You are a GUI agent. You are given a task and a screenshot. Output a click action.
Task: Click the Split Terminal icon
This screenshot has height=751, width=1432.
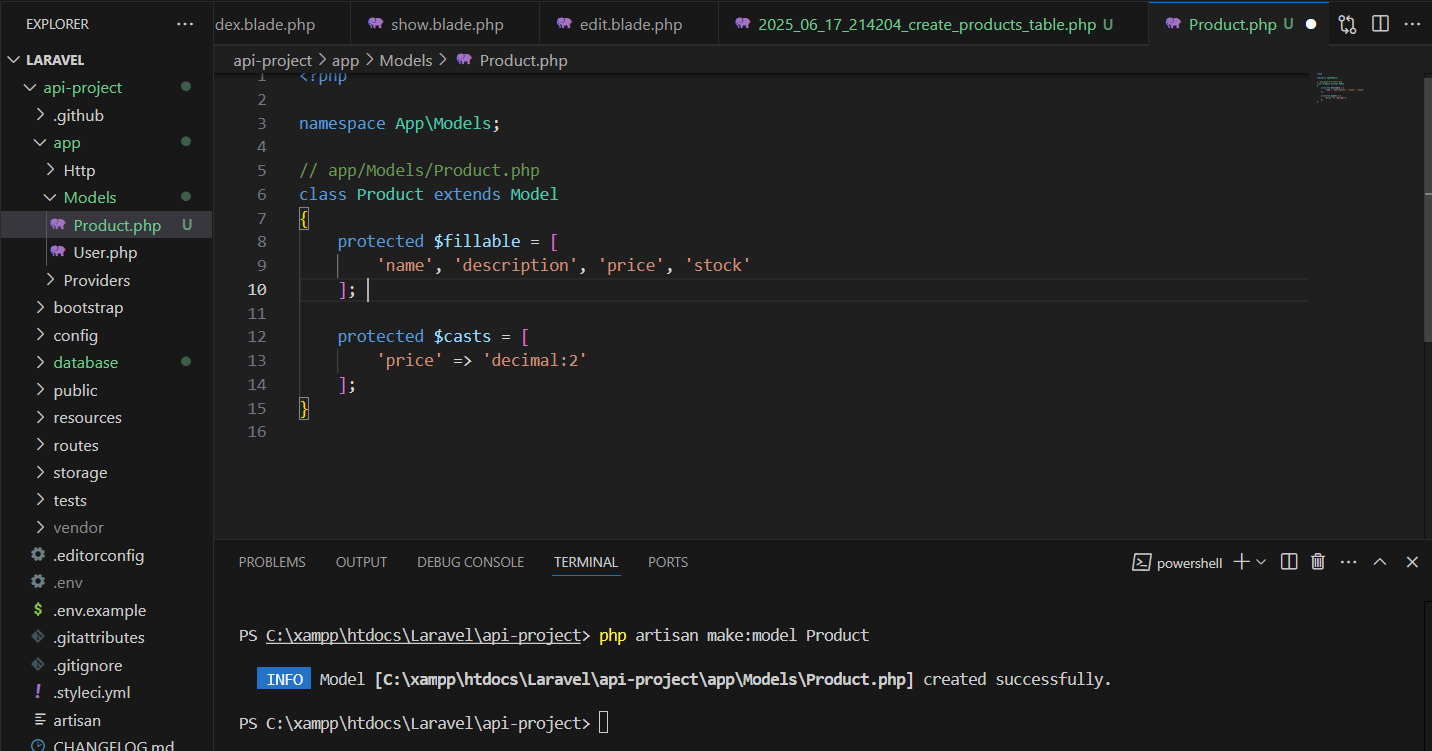tap(1289, 562)
